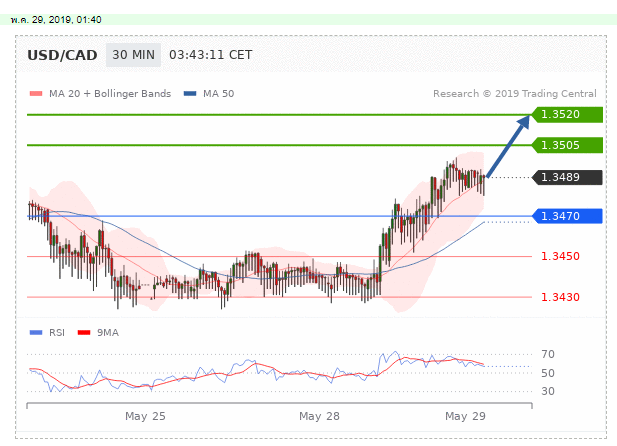
Task: Click the May 28 date axis label
Action: tap(319, 416)
